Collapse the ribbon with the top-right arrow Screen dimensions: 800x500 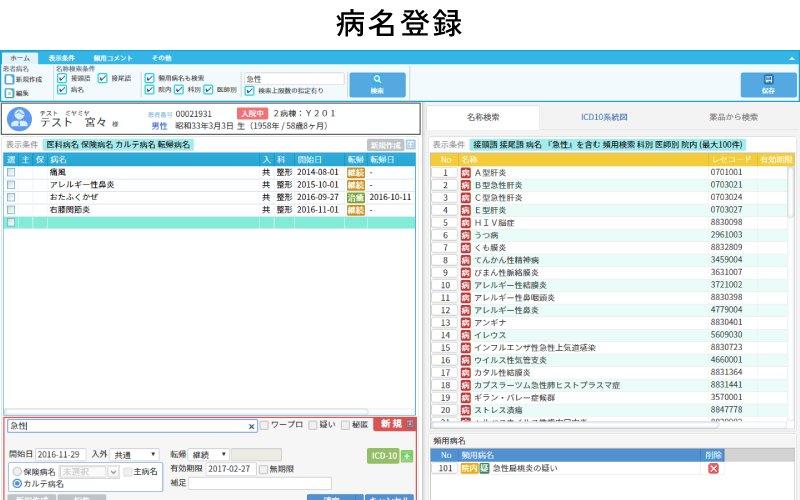(x=792, y=58)
